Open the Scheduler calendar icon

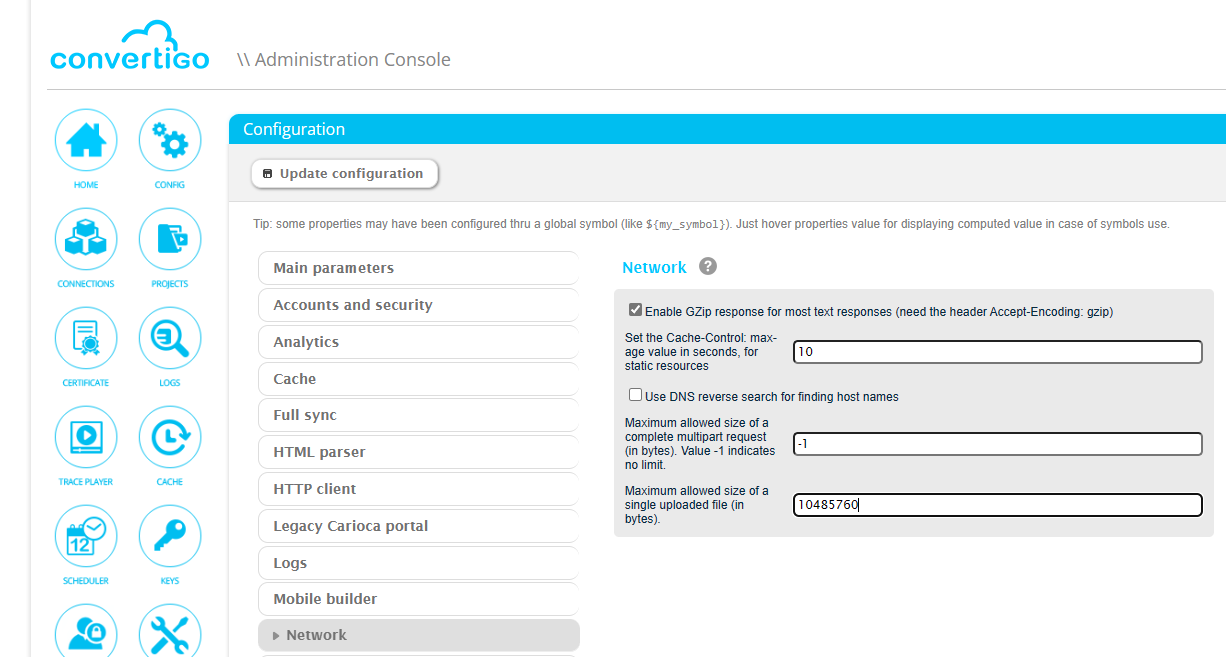pyautogui.click(x=86, y=536)
